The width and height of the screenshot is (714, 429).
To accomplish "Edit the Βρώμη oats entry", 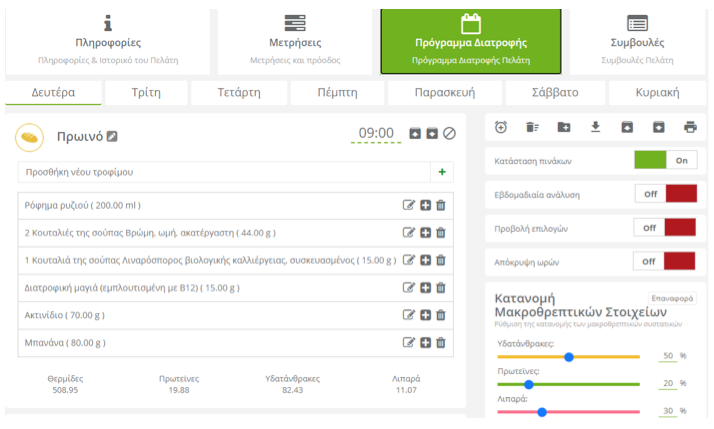I will pos(409,233).
